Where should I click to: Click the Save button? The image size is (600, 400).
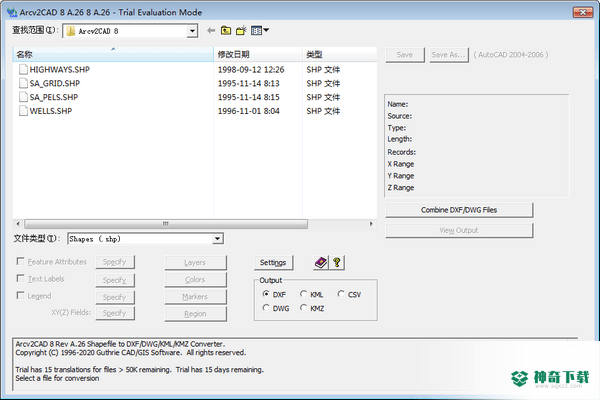click(x=405, y=55)
